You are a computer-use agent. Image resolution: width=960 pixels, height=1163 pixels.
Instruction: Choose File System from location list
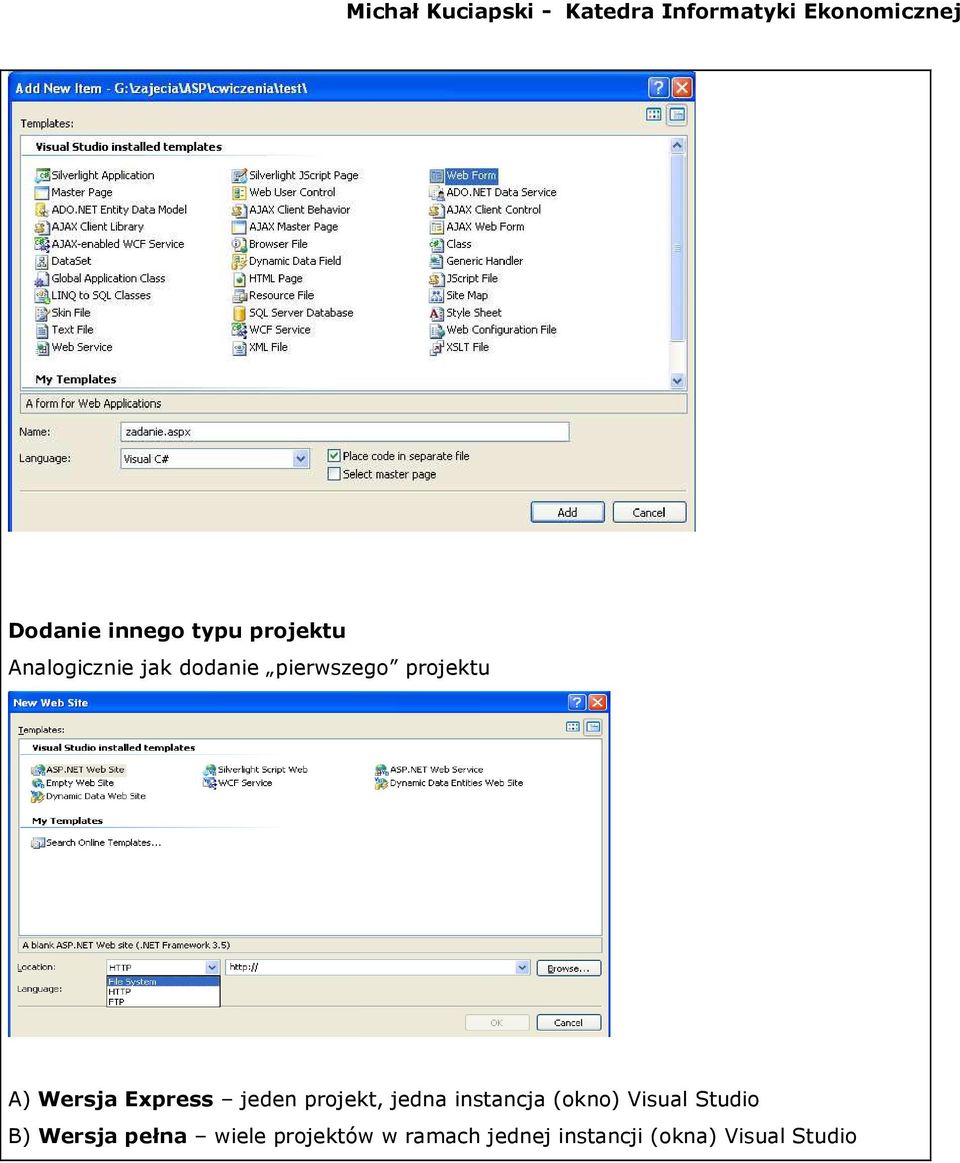click(163, 981)
